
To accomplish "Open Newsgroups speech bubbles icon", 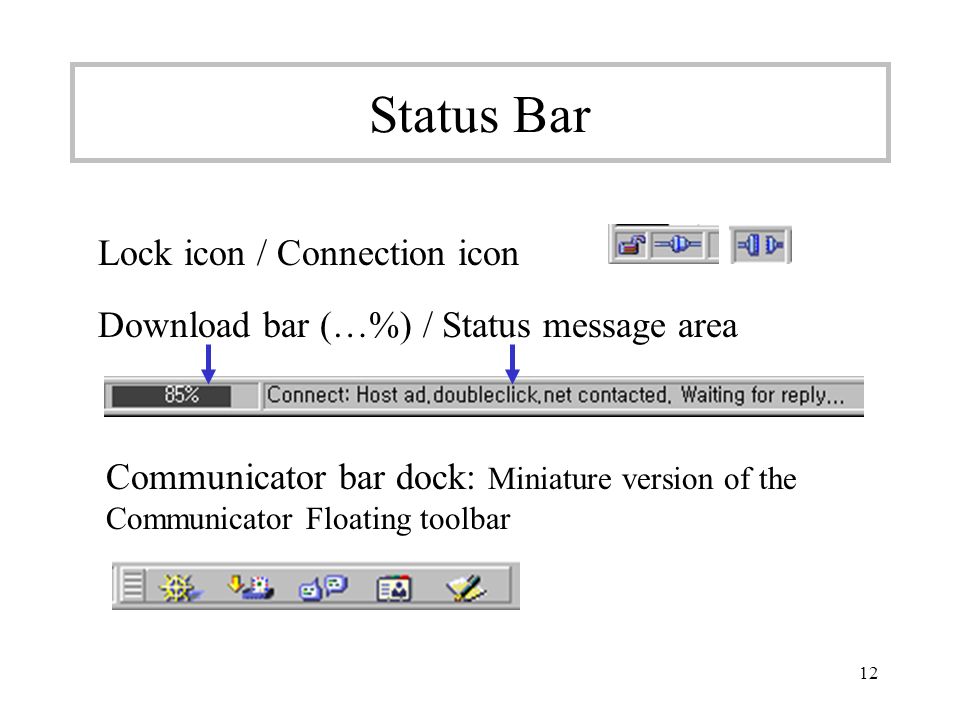I will click(x=323, y=588).
